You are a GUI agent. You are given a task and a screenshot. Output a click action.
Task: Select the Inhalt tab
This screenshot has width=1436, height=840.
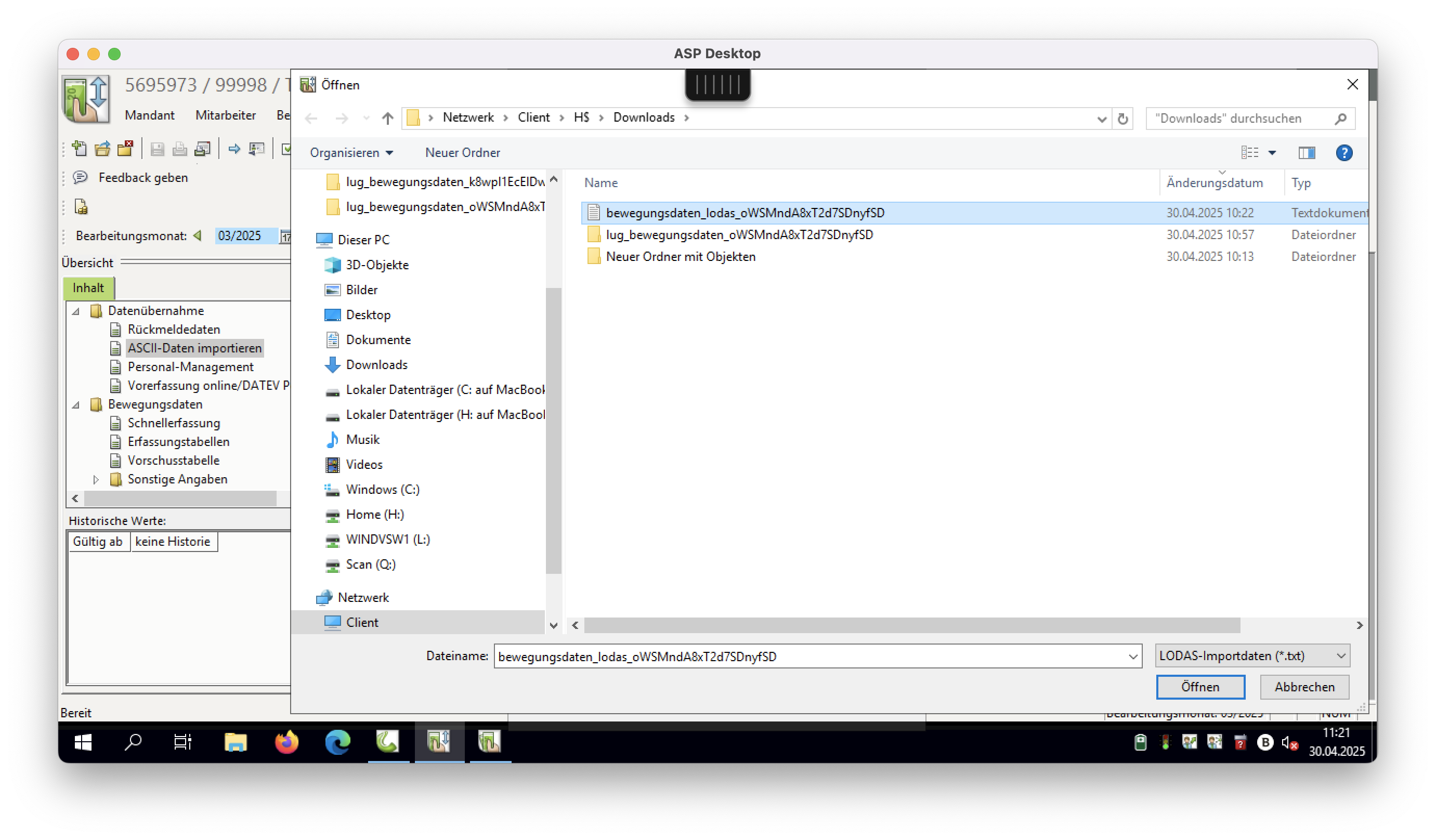pyautogui.click(x=88, y=288)
